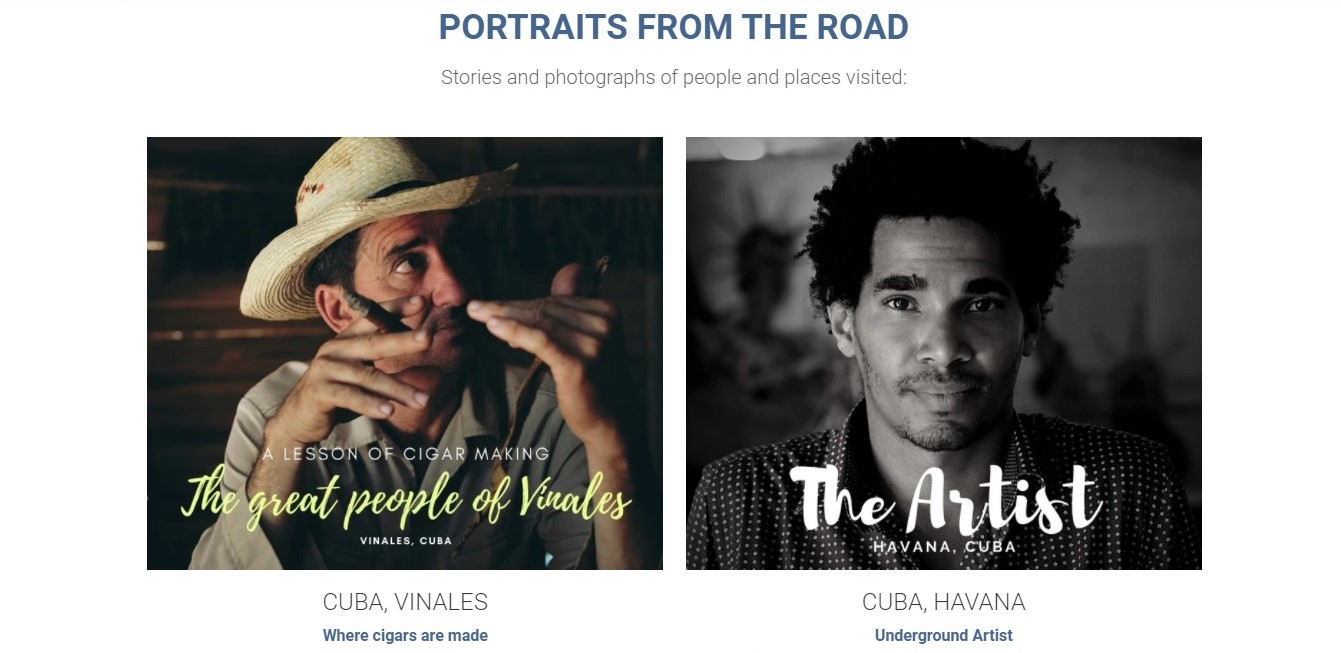Viewport: 1341px width, 653px height.
Task: Click "The Artist" handwritten overlay text
Action: coord(945,499)
